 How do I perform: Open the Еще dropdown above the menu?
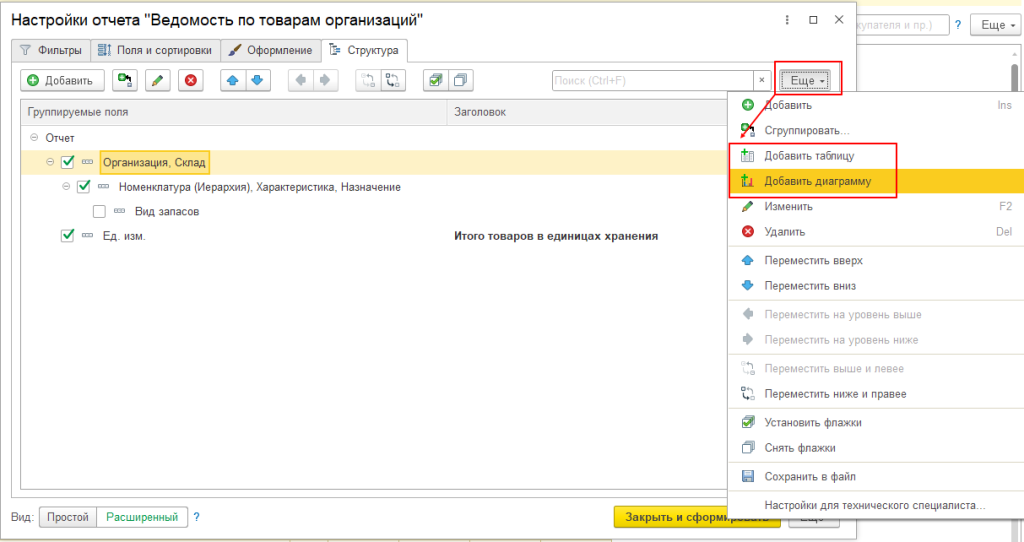pos(808,80)
